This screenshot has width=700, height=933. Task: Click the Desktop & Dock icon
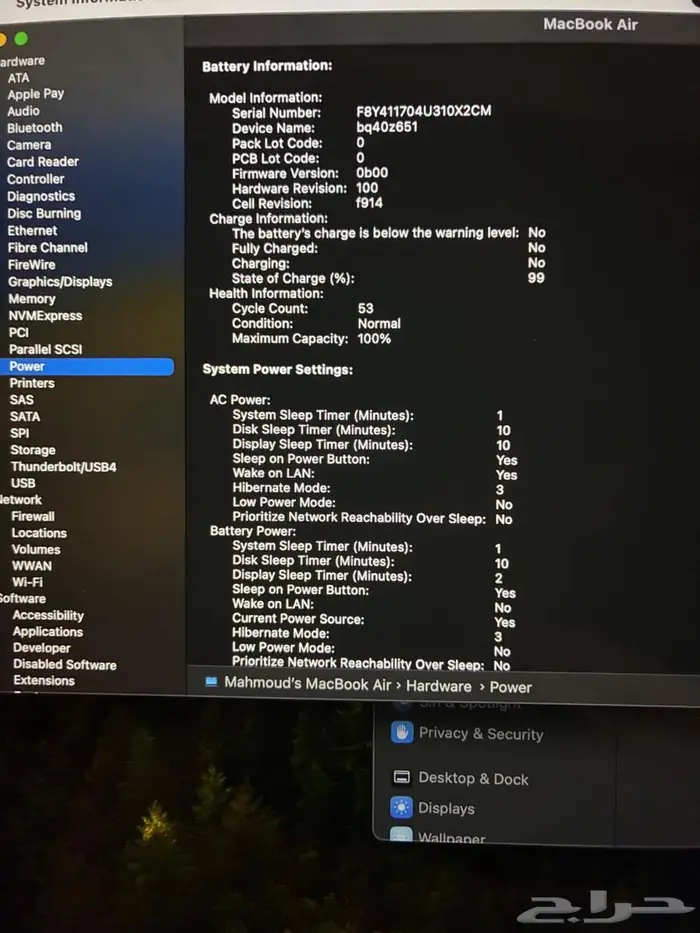coord(402,777)
